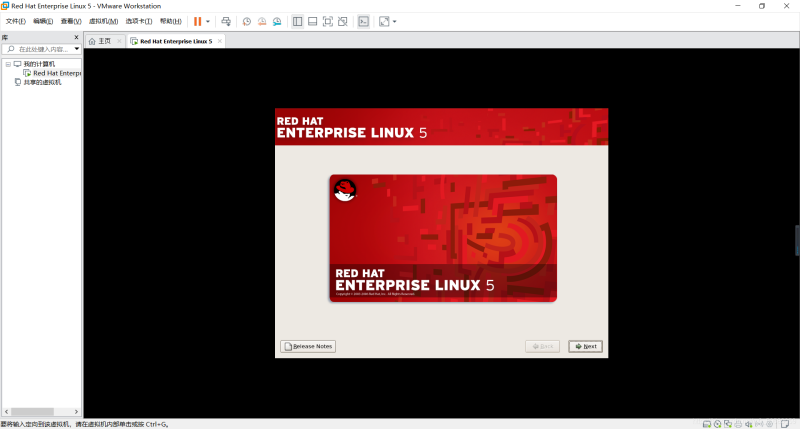Close the 主页 tab
The width and height of the screenshot is (800, 429).
pyautogui.click(x=119, y=41)
